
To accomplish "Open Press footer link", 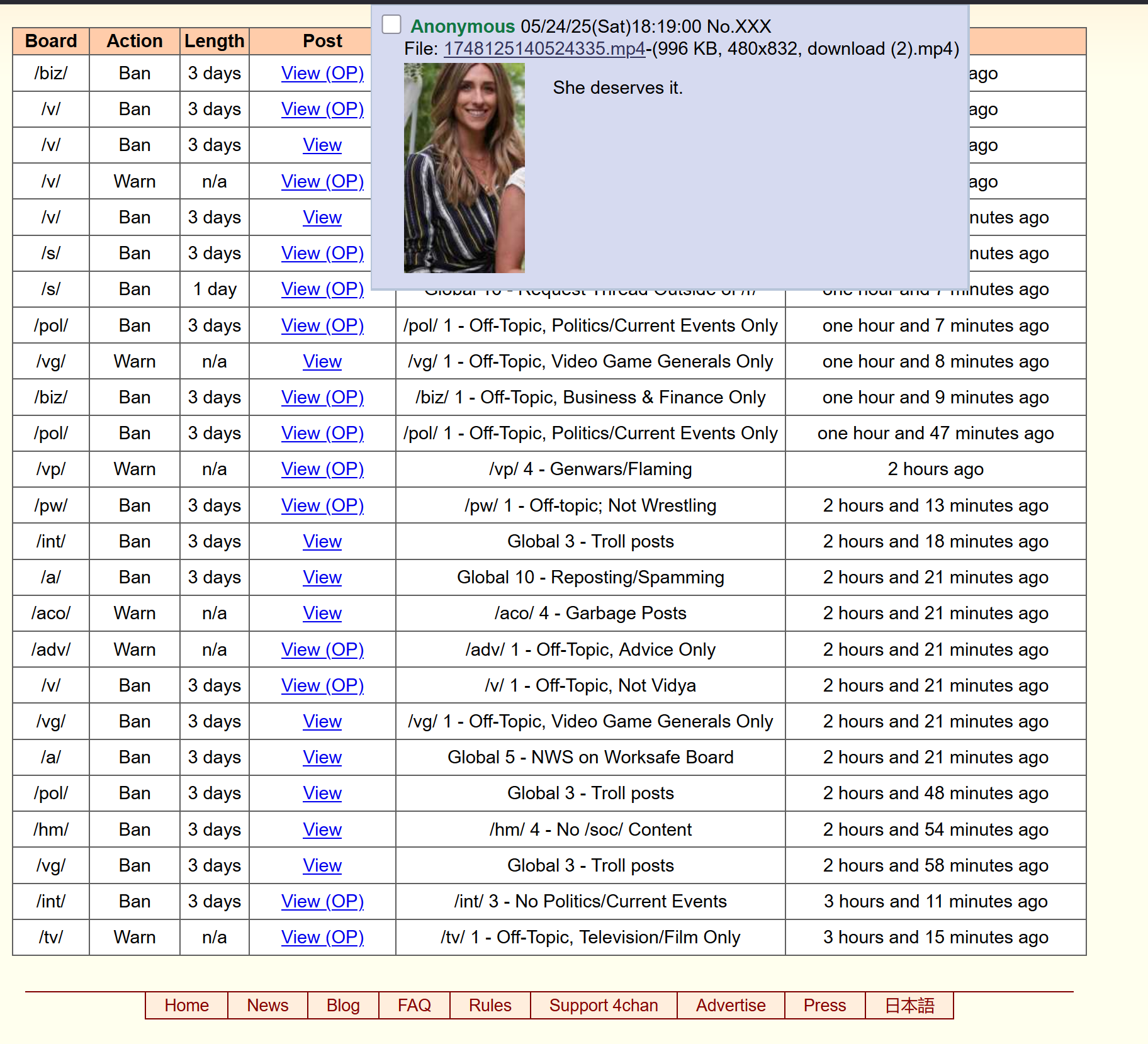I will coord(824,1005).
